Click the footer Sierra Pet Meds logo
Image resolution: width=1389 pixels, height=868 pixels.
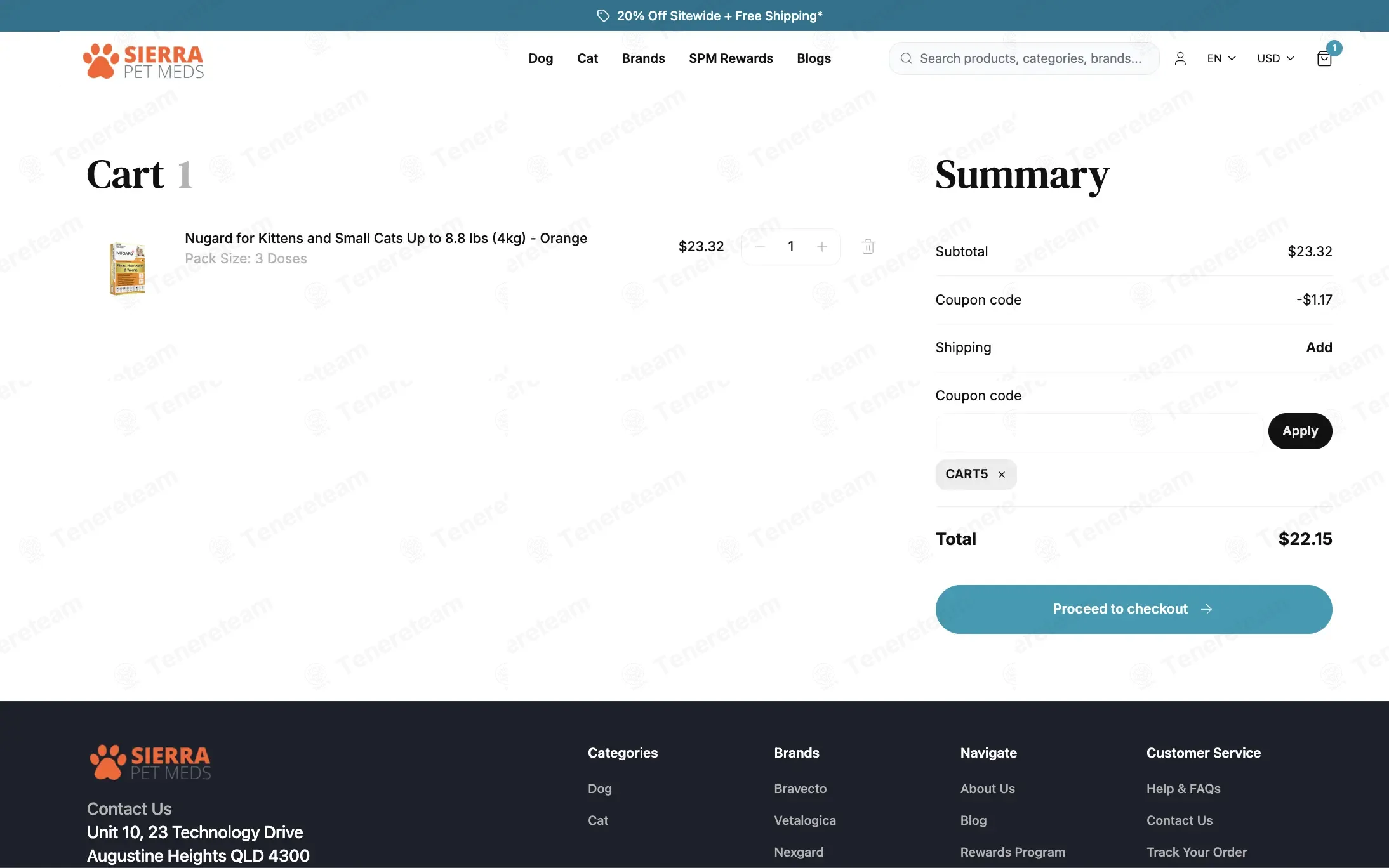150,762
